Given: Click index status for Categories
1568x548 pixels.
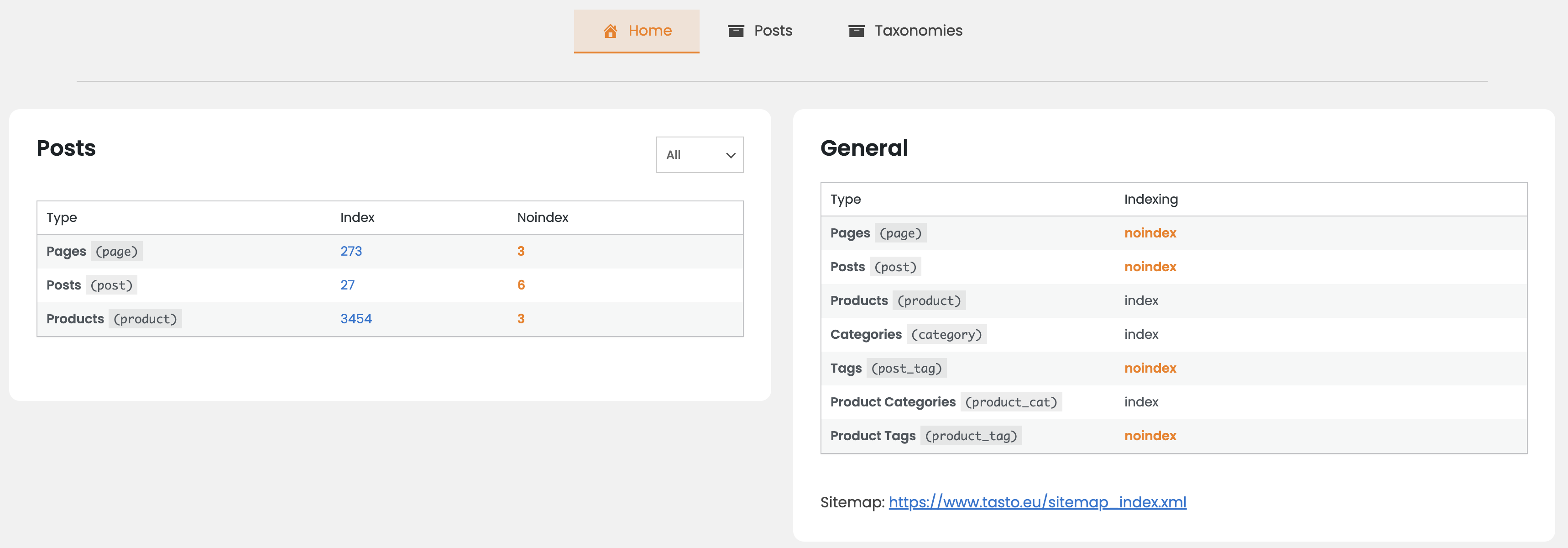Looking at the screenshot, I should click(x=1141, y=335).
